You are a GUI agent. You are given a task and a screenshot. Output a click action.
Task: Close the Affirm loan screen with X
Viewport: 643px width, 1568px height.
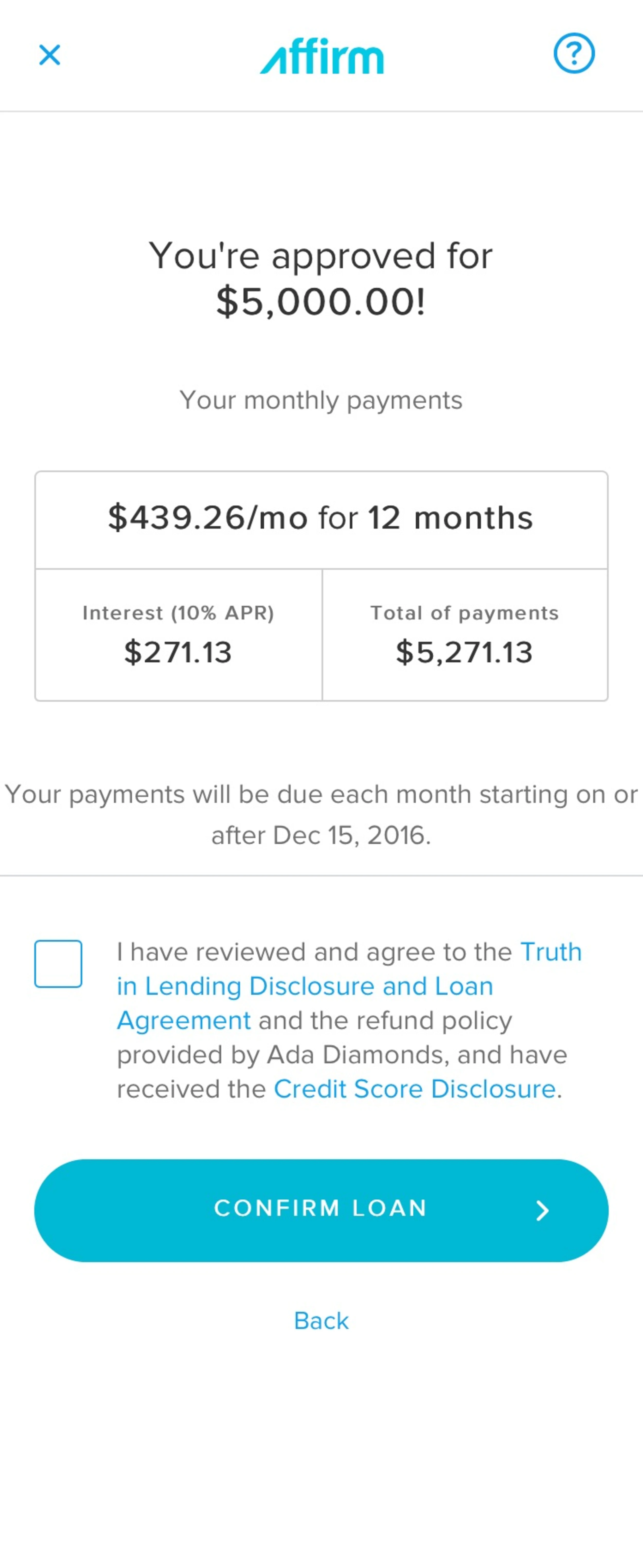tap(49, 55)
